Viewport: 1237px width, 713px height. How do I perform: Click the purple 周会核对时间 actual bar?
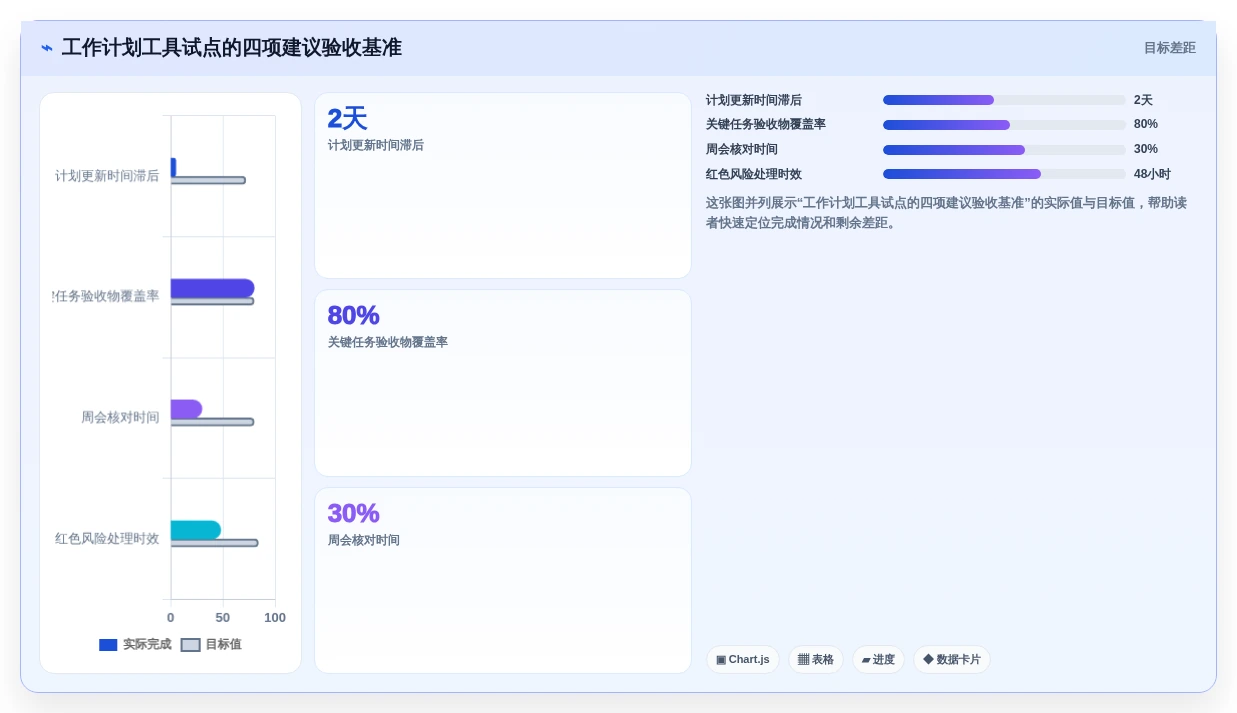click(x=186, y=409)
